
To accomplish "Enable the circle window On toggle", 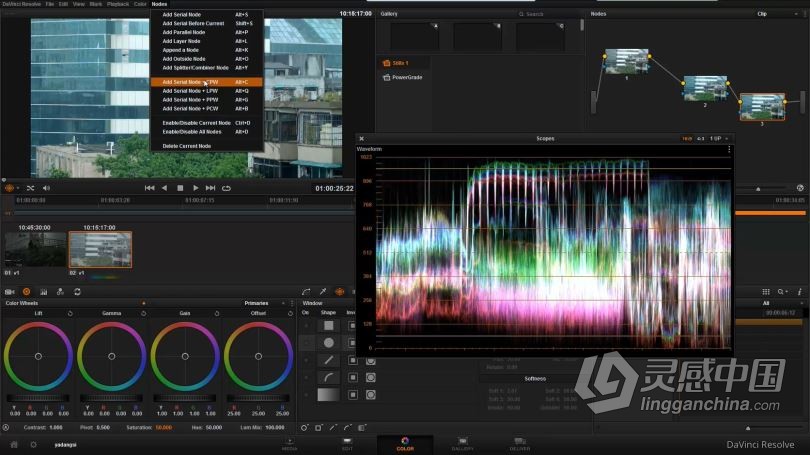I will click(x=306, y=343).
